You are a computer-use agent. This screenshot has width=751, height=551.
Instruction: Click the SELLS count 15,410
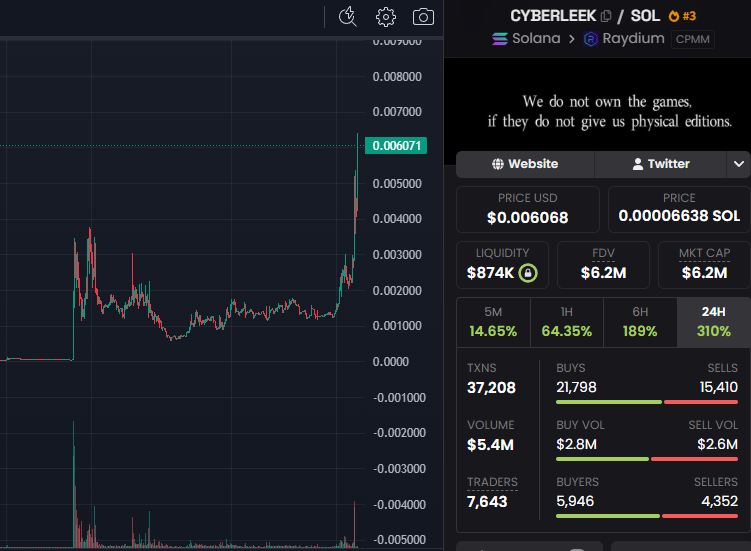(x=719, y=387)
